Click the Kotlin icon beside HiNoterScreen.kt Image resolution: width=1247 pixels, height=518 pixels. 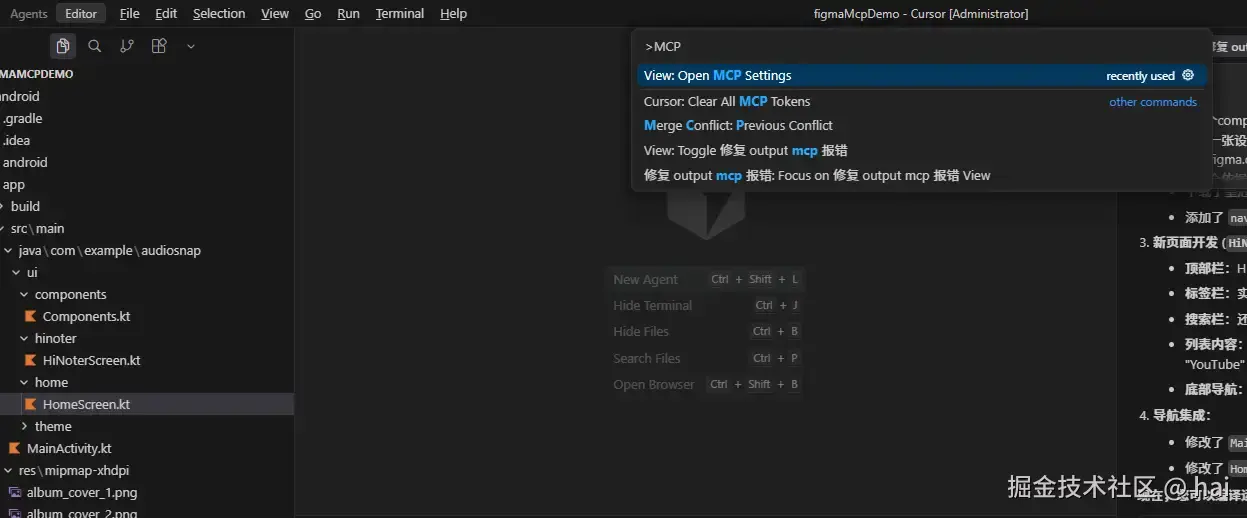click(31, 361)
